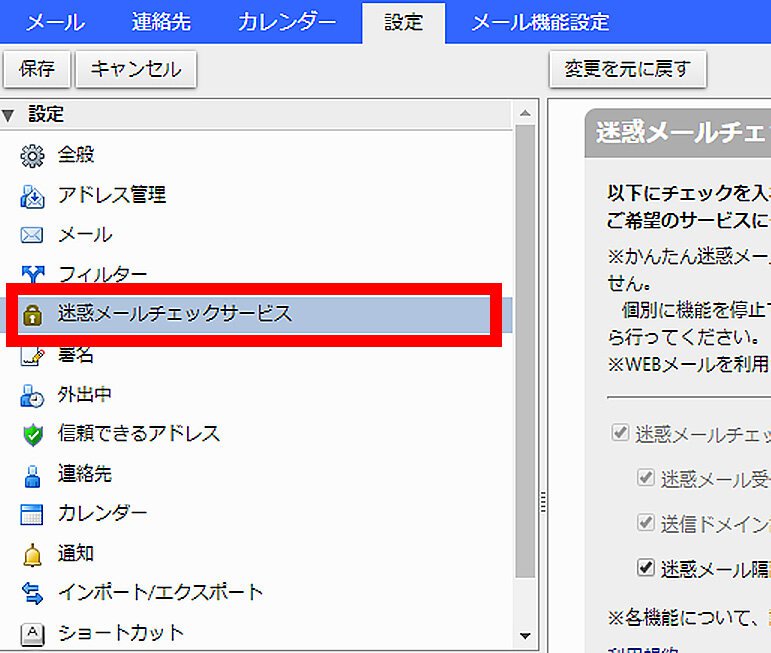Click the 変更を元に戻す button

pyautogui.click(x=627, y=69)
